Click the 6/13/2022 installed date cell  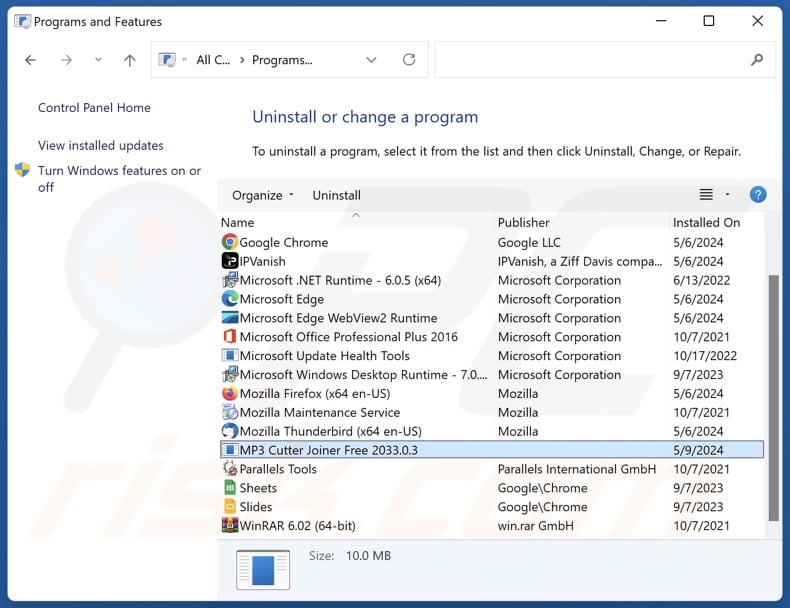[x=701, y=281]
